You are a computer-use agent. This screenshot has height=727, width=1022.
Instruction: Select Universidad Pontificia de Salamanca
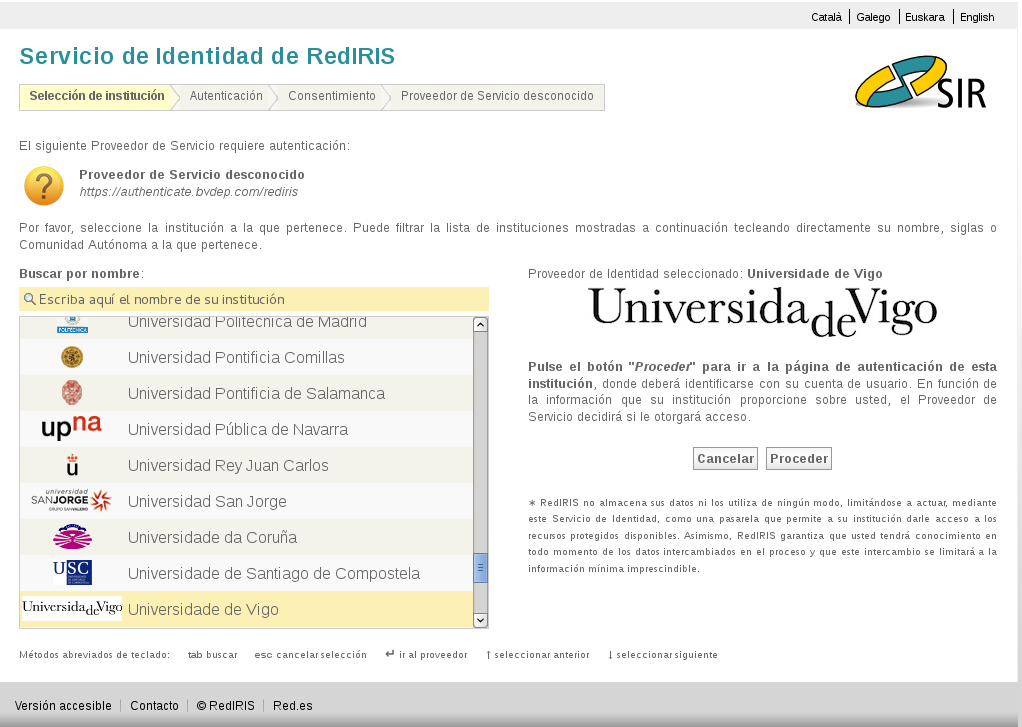pos(246,393)
